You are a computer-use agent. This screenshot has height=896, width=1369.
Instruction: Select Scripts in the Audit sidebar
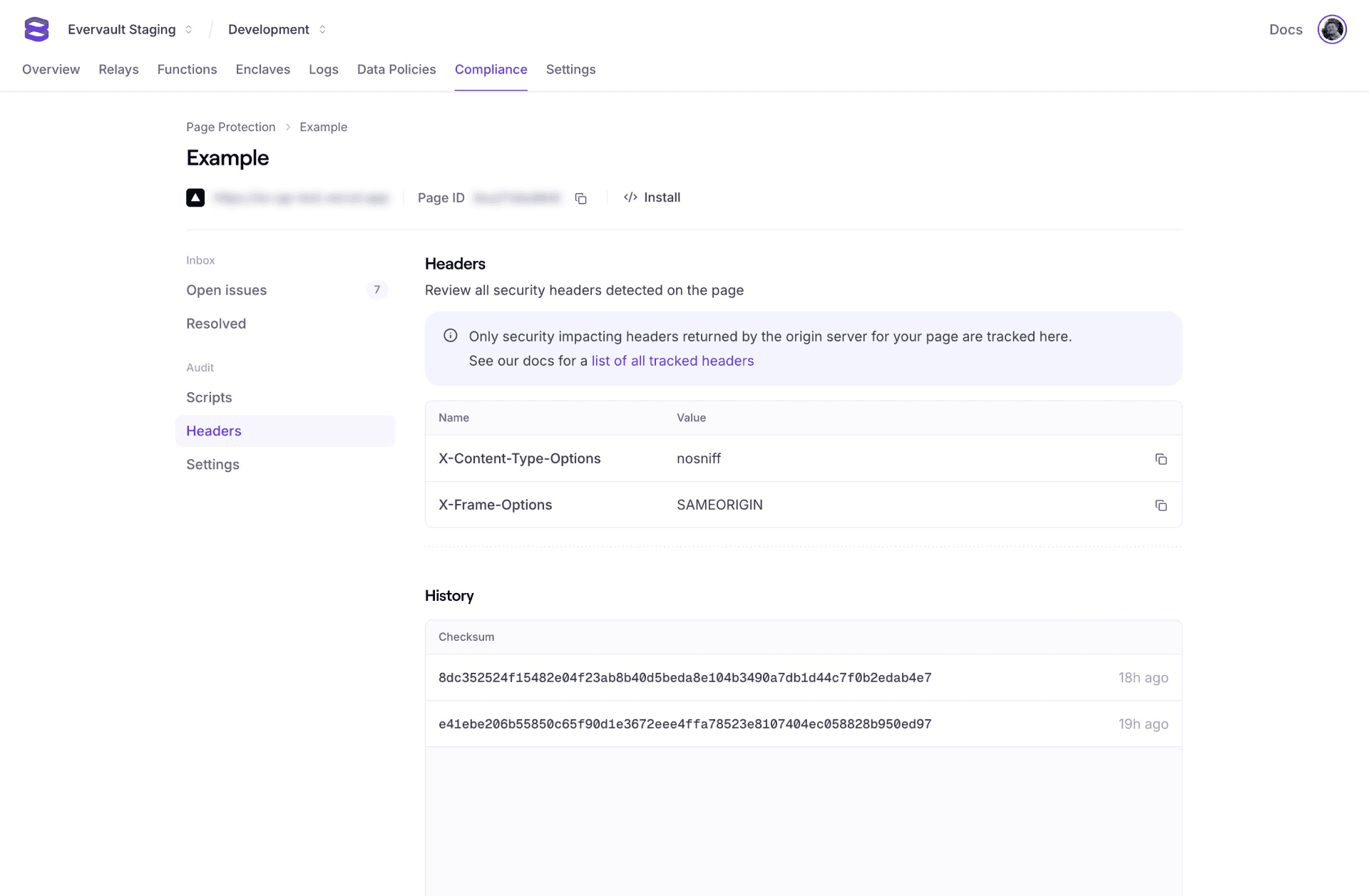(x=209, y=397)
